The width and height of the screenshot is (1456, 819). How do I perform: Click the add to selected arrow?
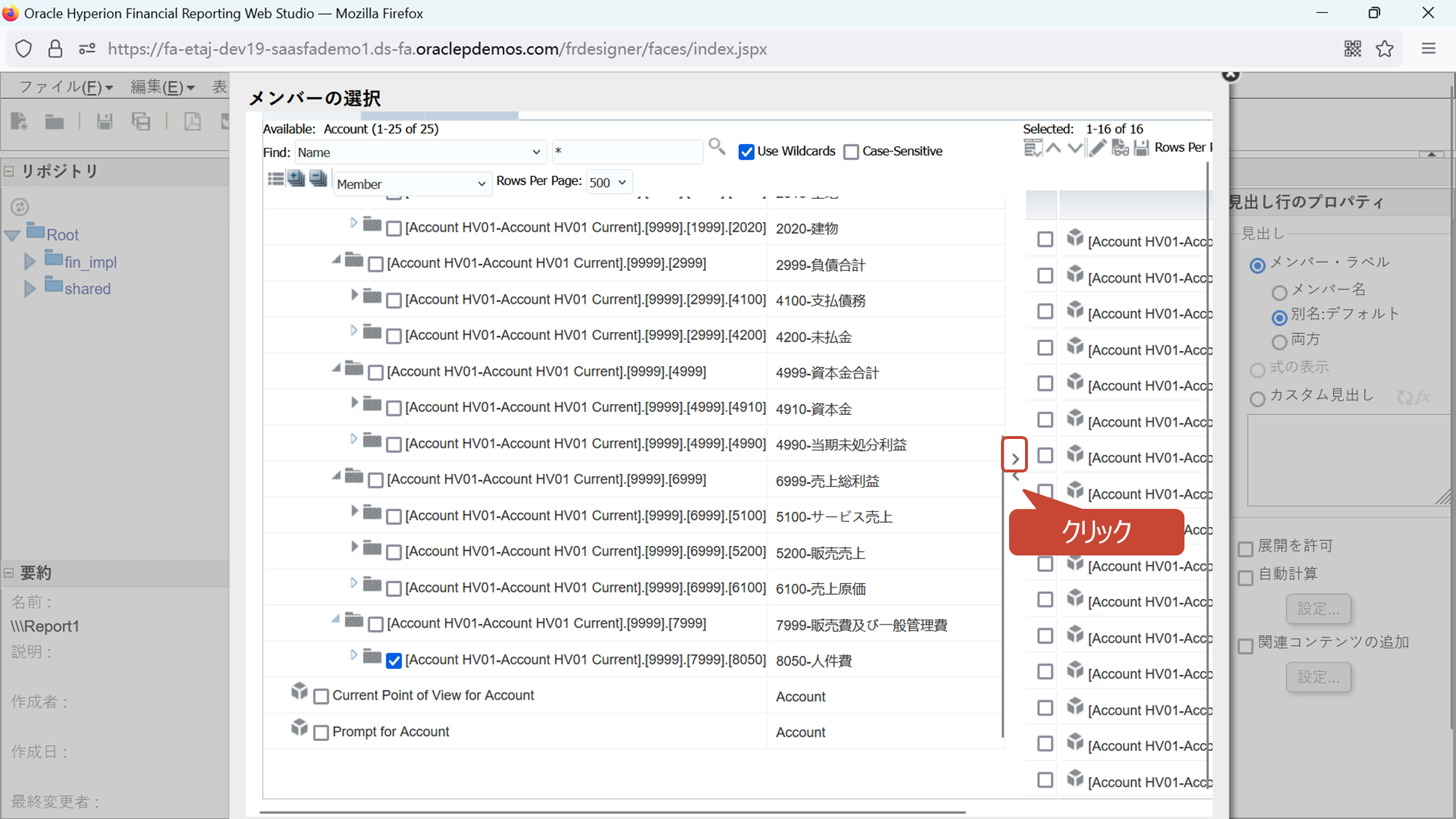1015,458
